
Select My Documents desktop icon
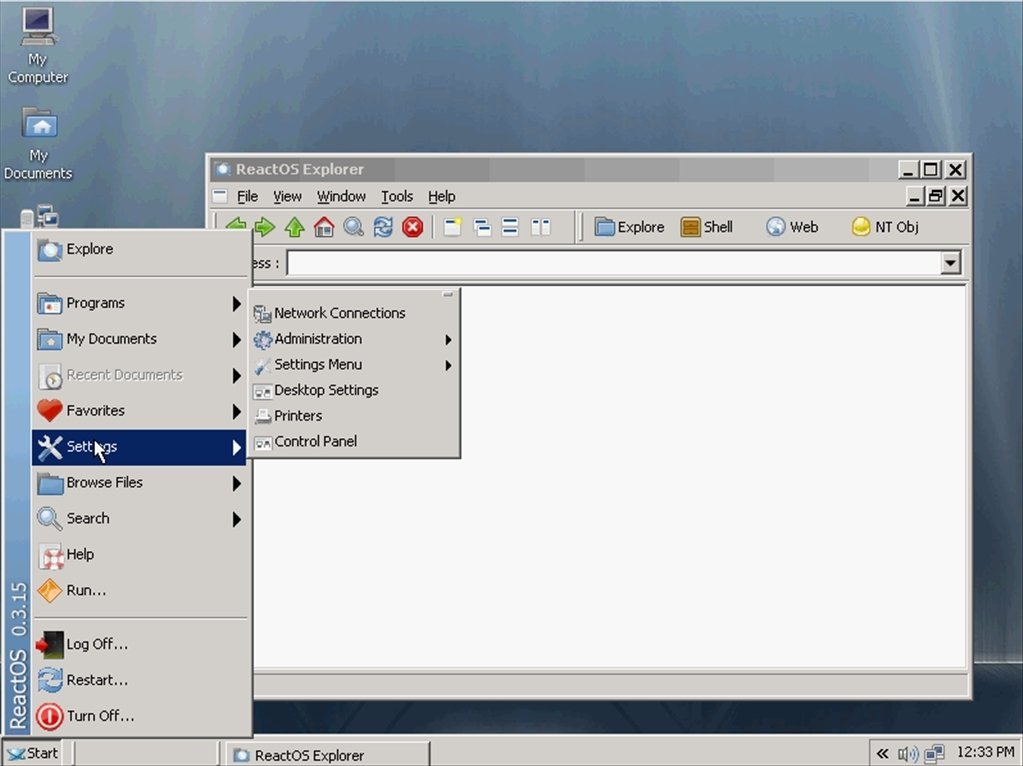[38, 144]
